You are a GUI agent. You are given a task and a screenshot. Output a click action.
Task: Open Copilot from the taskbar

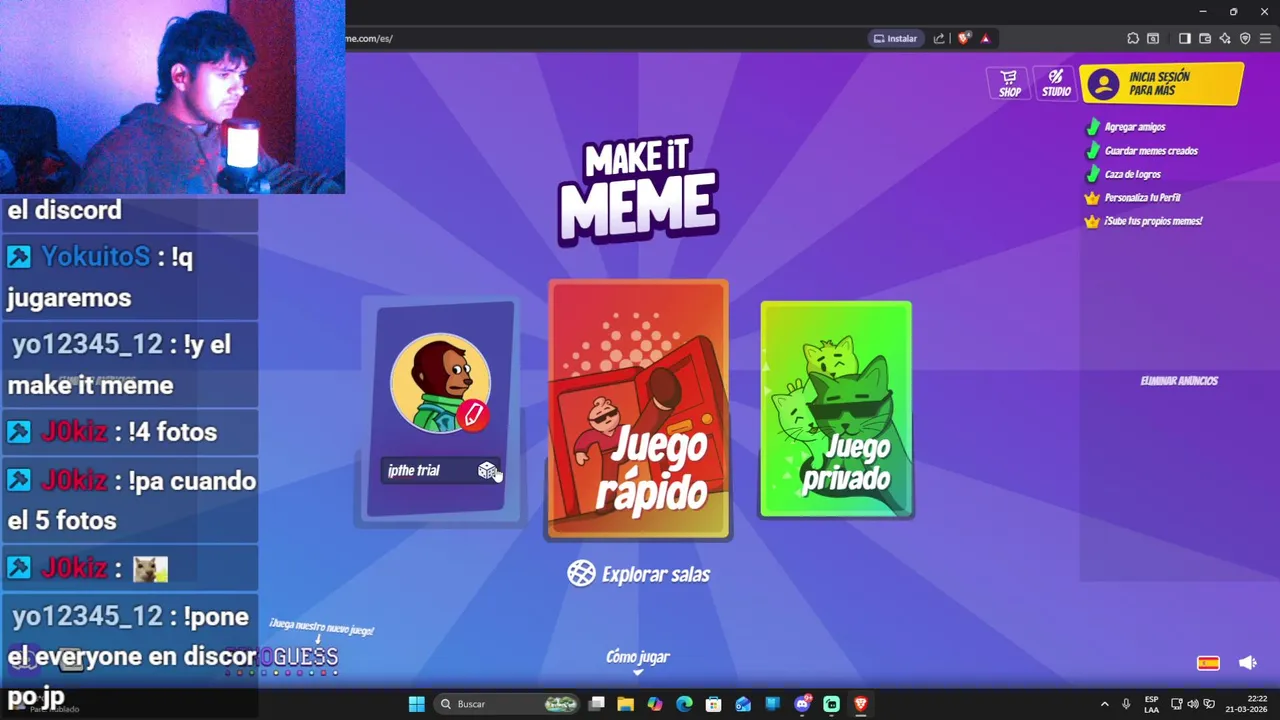point(655,704)
